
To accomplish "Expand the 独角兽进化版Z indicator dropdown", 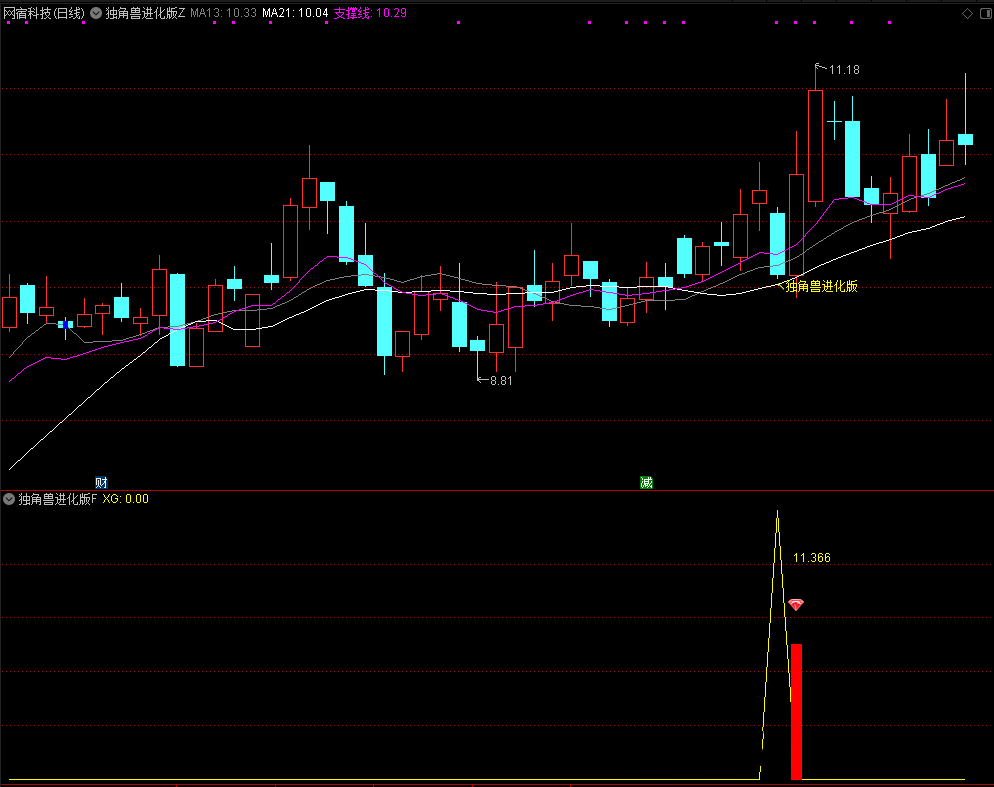I will click(96, 14).
